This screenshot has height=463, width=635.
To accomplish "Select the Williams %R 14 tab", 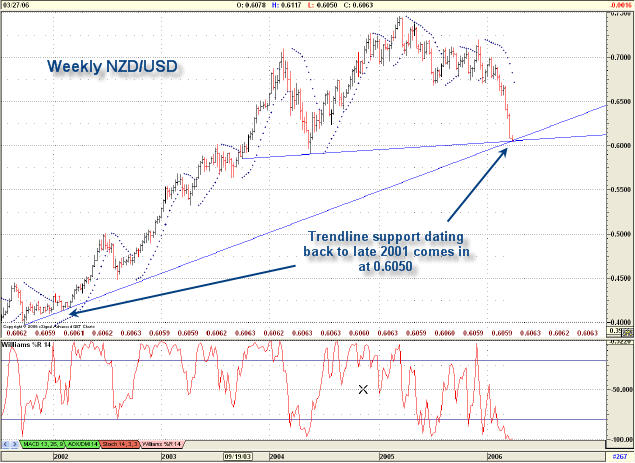I will 161,444.
